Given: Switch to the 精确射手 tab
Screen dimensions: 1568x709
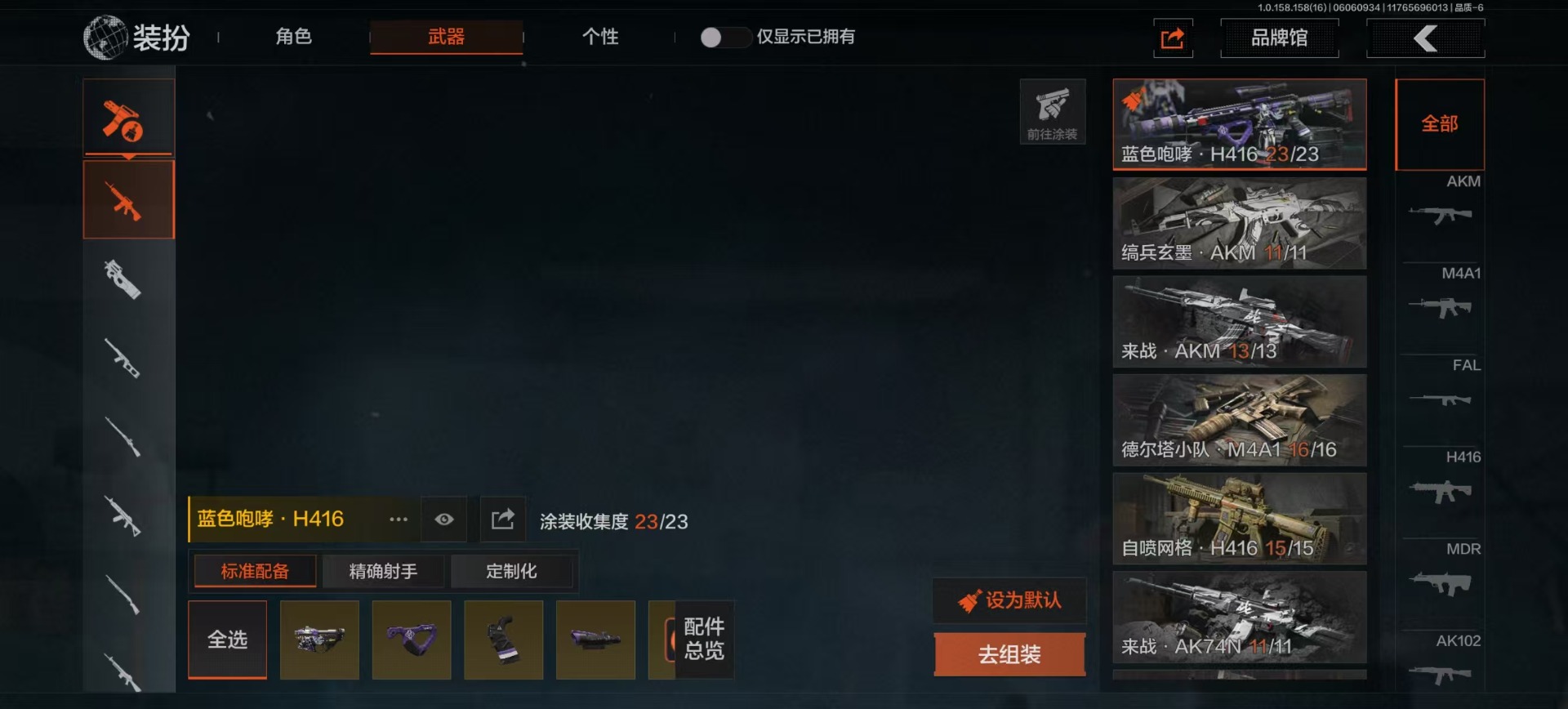Looking at the screenshot, I should point(383,571).
